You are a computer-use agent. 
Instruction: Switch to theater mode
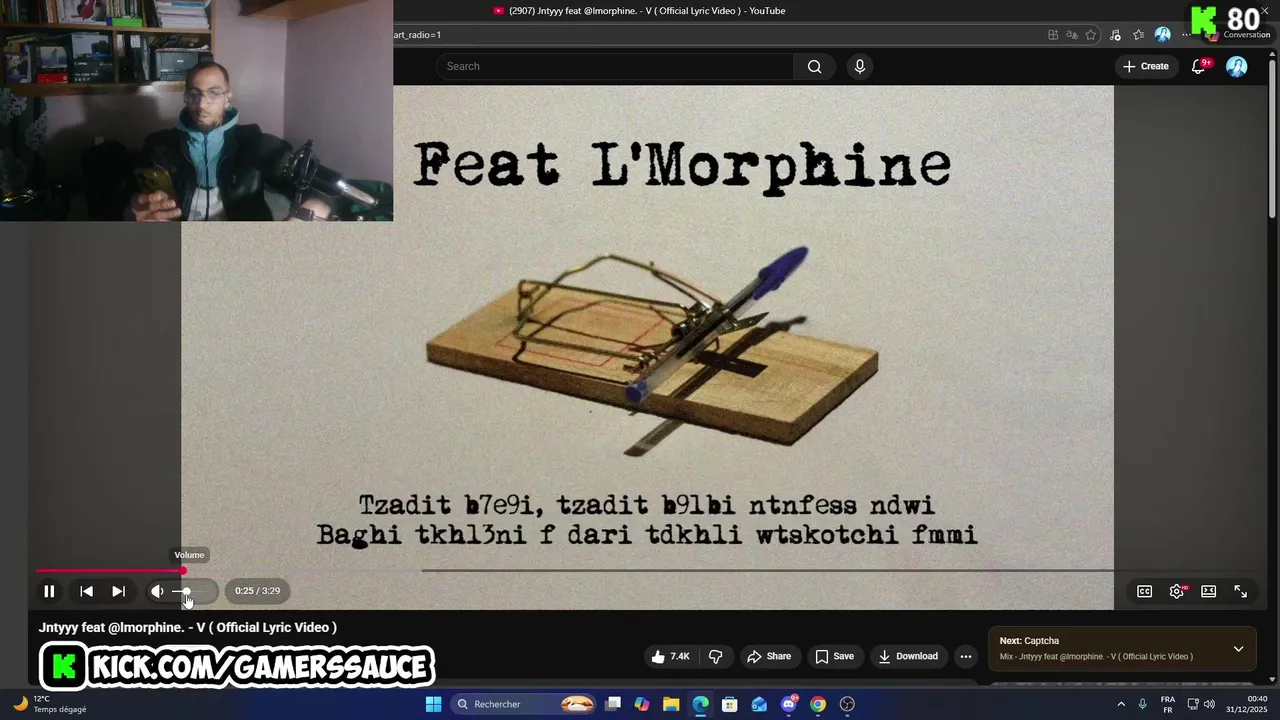pos(1208,591)
